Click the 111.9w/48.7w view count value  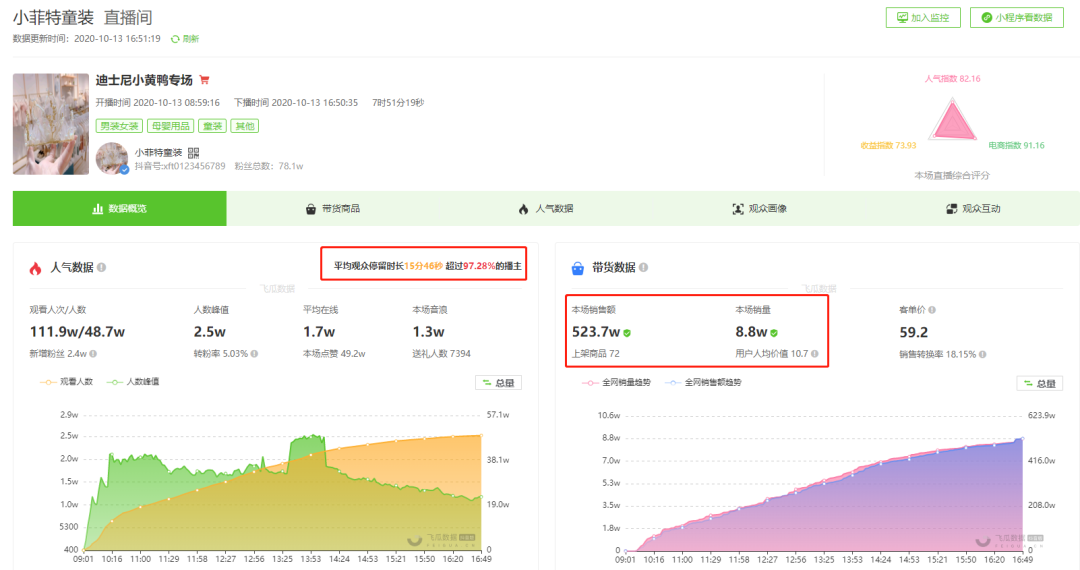pos(77,332)
